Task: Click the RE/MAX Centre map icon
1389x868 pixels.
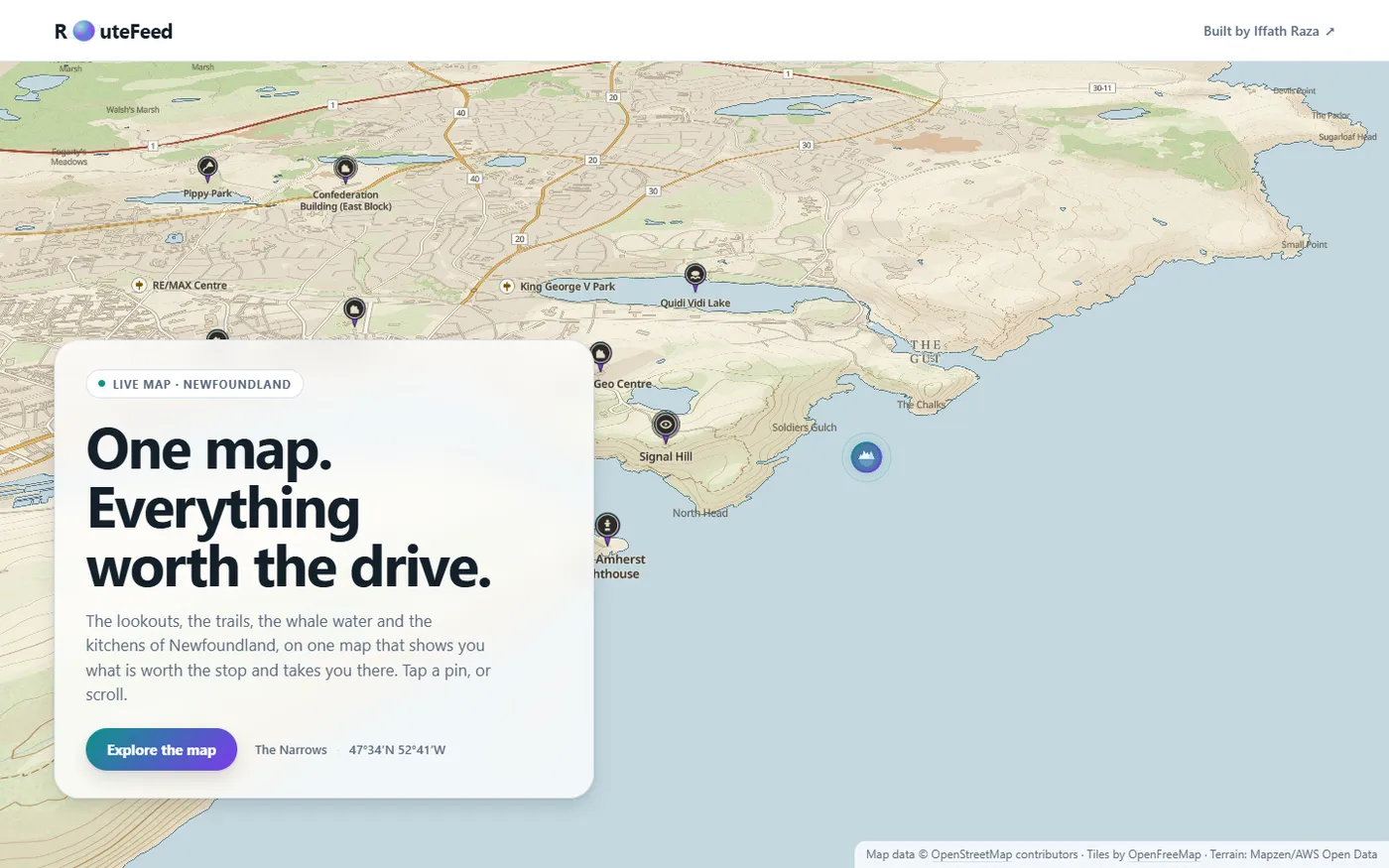Action: (140, 285)
